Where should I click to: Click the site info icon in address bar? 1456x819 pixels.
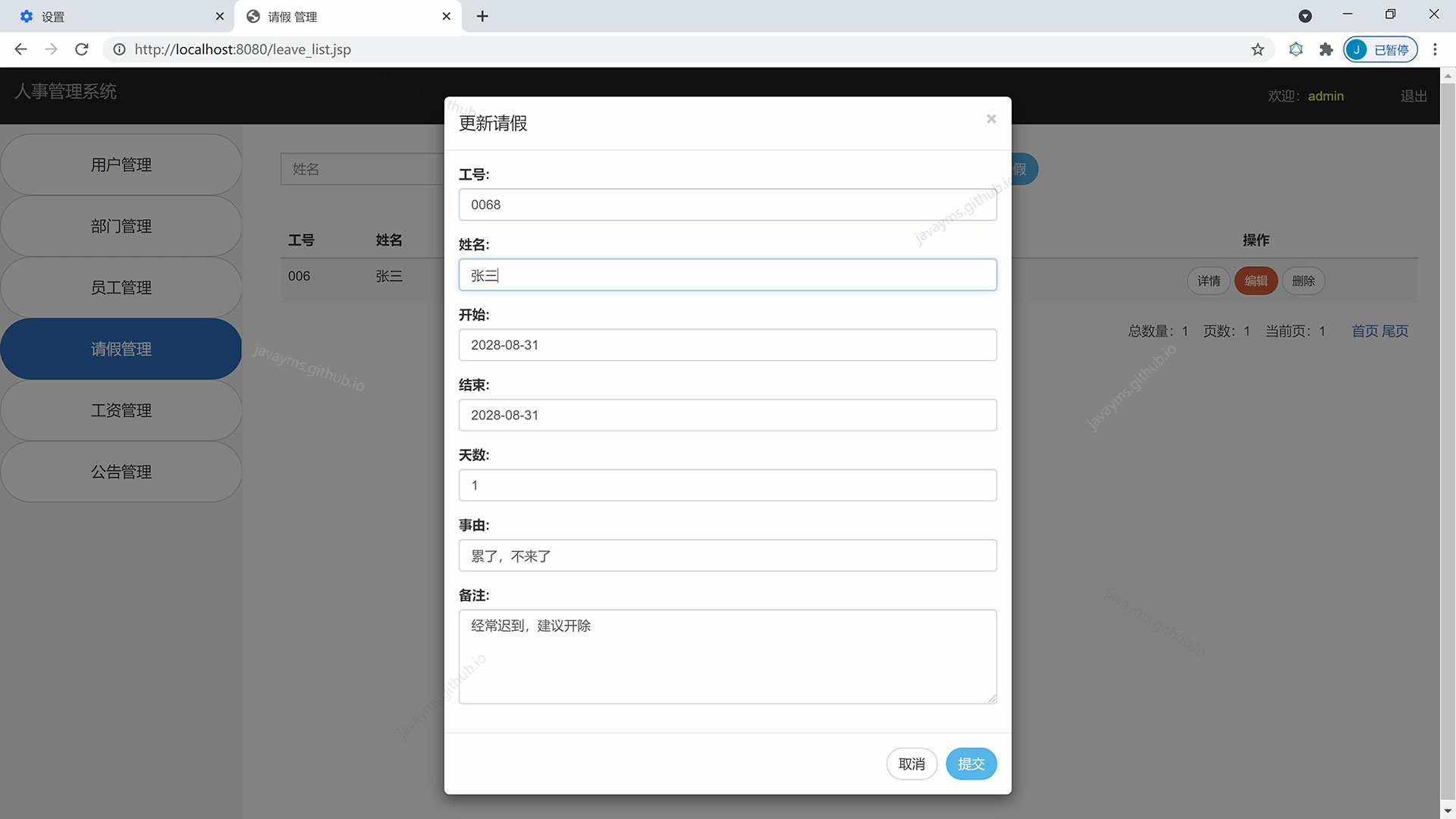[119, 49]
